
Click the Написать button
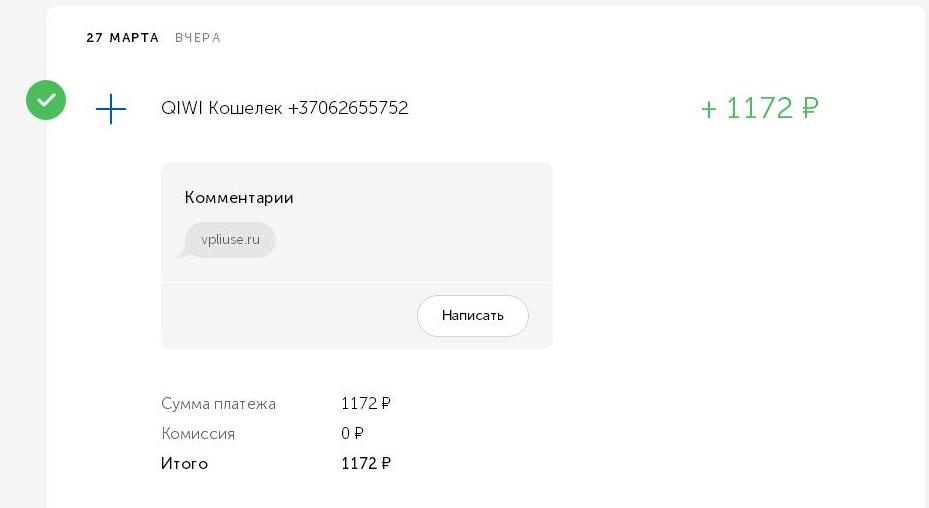(x=473, y=316)
